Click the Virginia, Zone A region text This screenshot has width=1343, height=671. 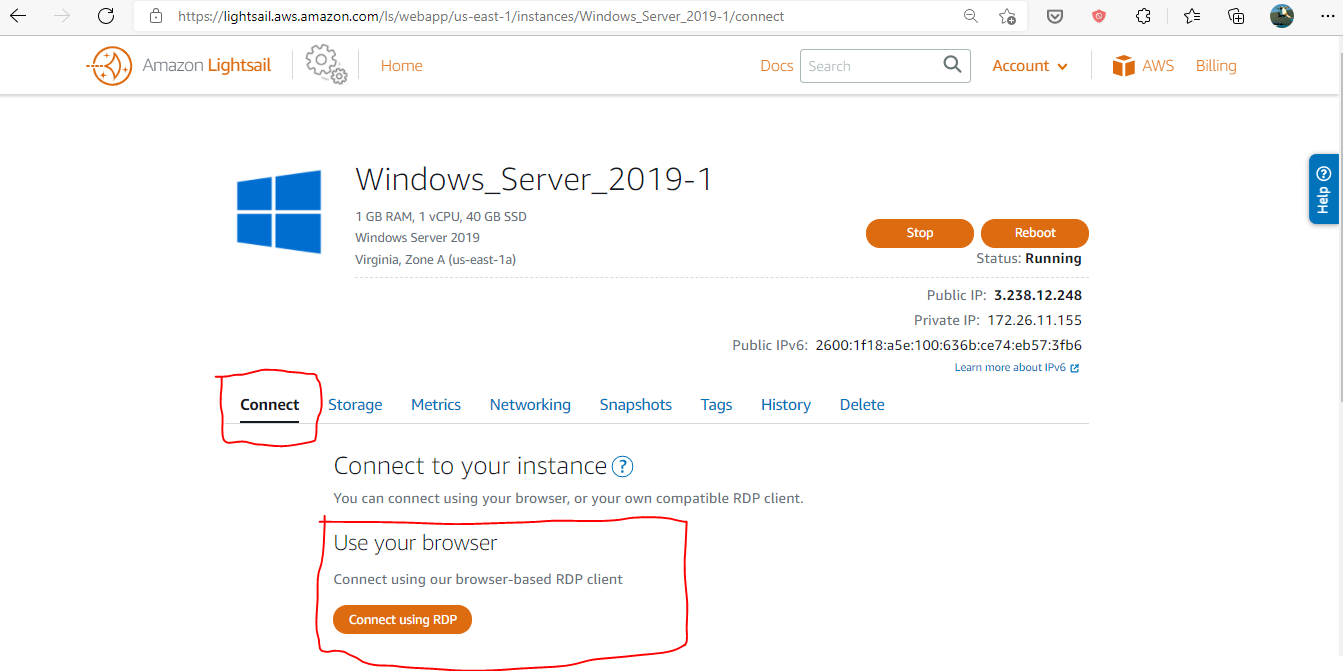435,260
